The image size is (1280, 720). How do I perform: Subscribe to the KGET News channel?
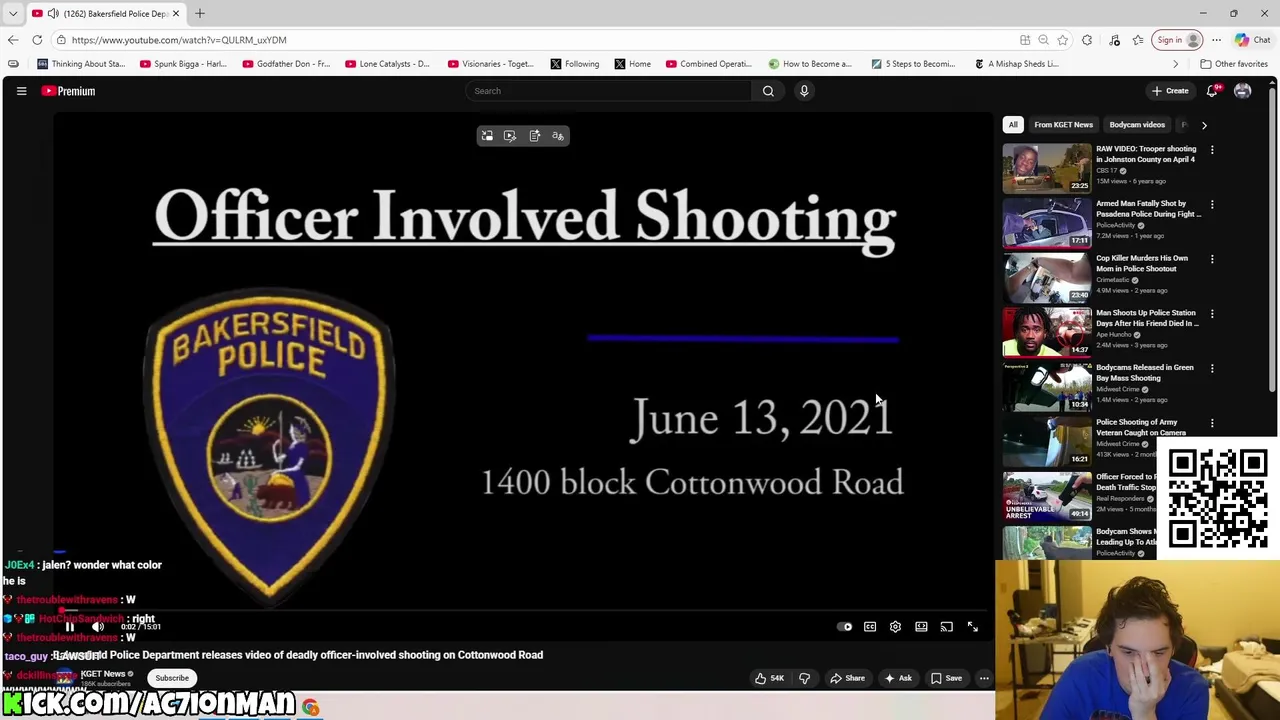click(171, 678)
